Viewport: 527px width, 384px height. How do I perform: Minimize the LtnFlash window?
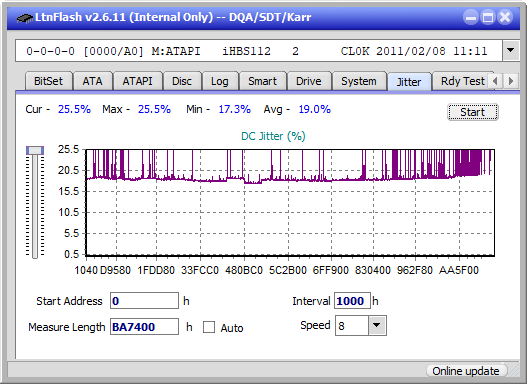471,17
